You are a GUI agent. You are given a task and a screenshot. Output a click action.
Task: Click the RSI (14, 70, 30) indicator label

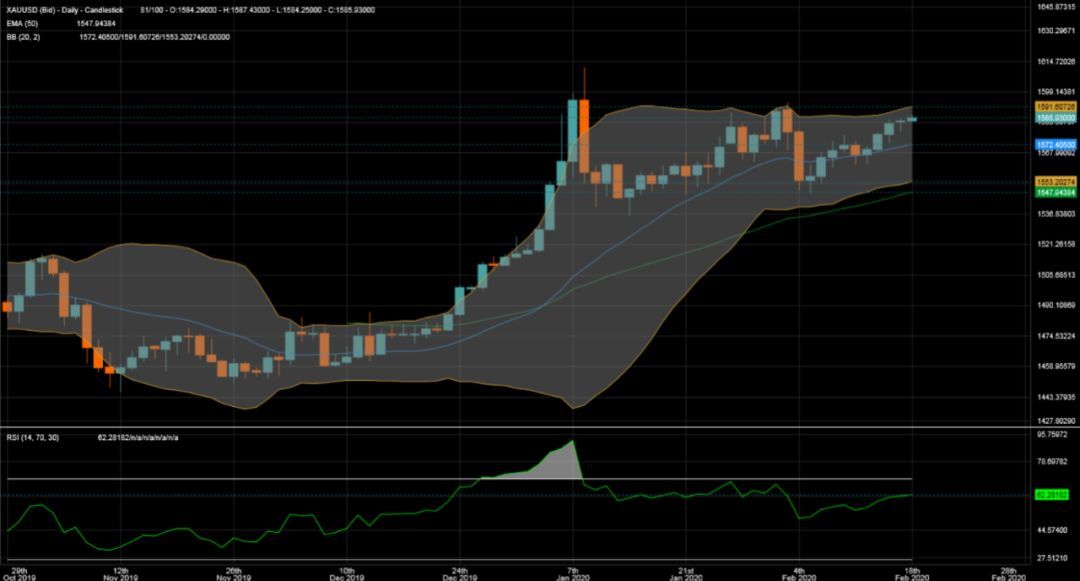point(32,438)
